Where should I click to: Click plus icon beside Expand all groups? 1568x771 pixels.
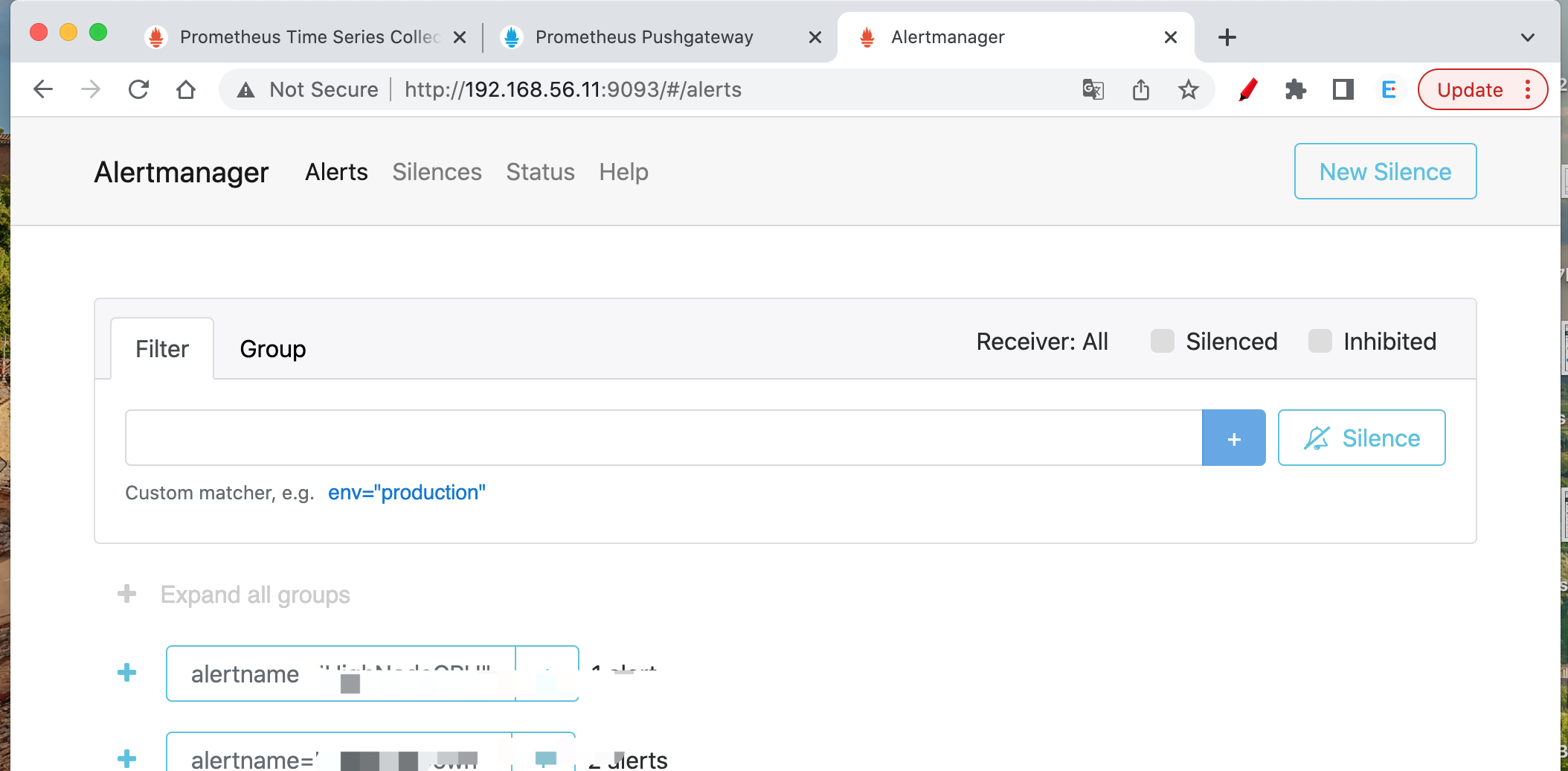coord(127,594)
